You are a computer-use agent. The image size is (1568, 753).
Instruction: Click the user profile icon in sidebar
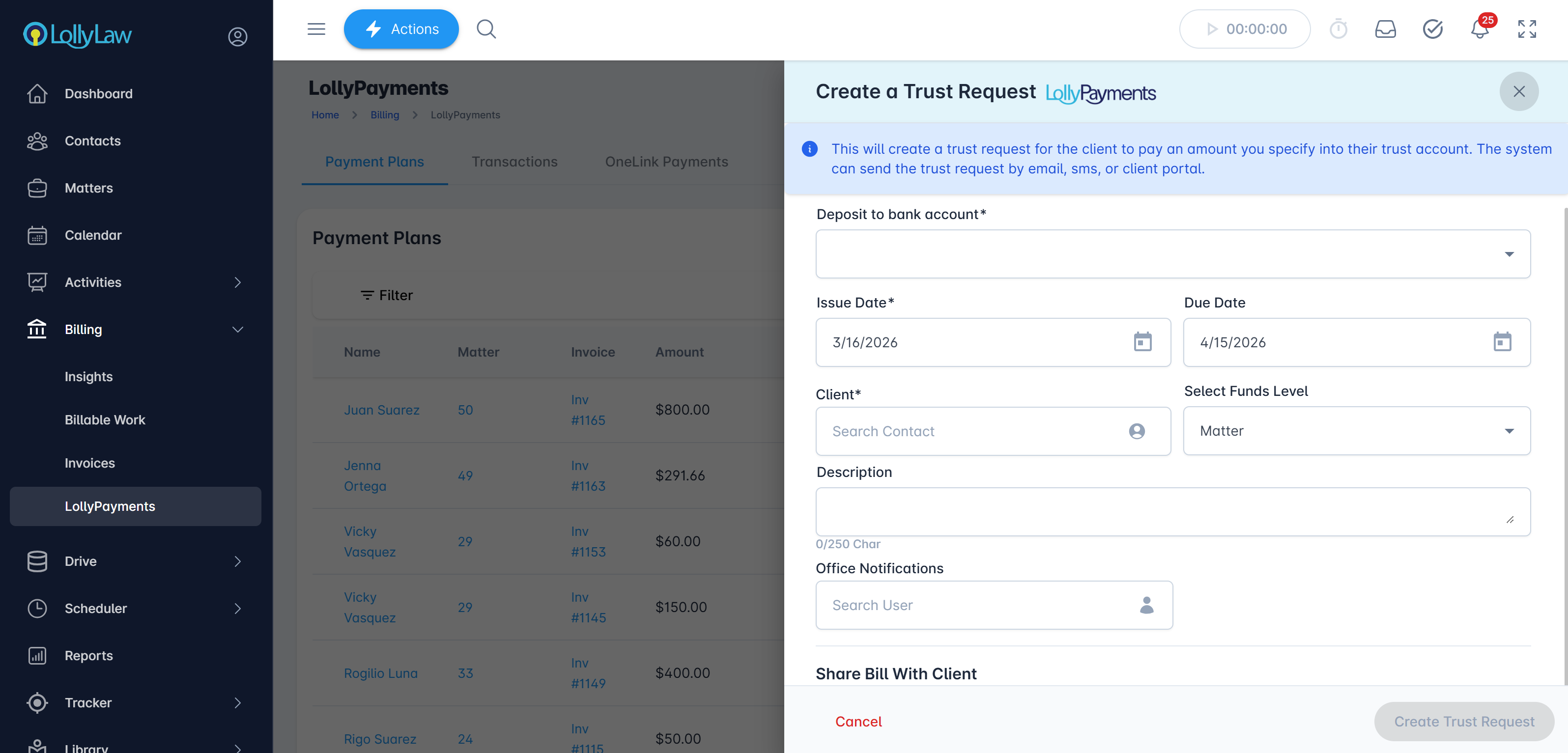pos(237,36)
